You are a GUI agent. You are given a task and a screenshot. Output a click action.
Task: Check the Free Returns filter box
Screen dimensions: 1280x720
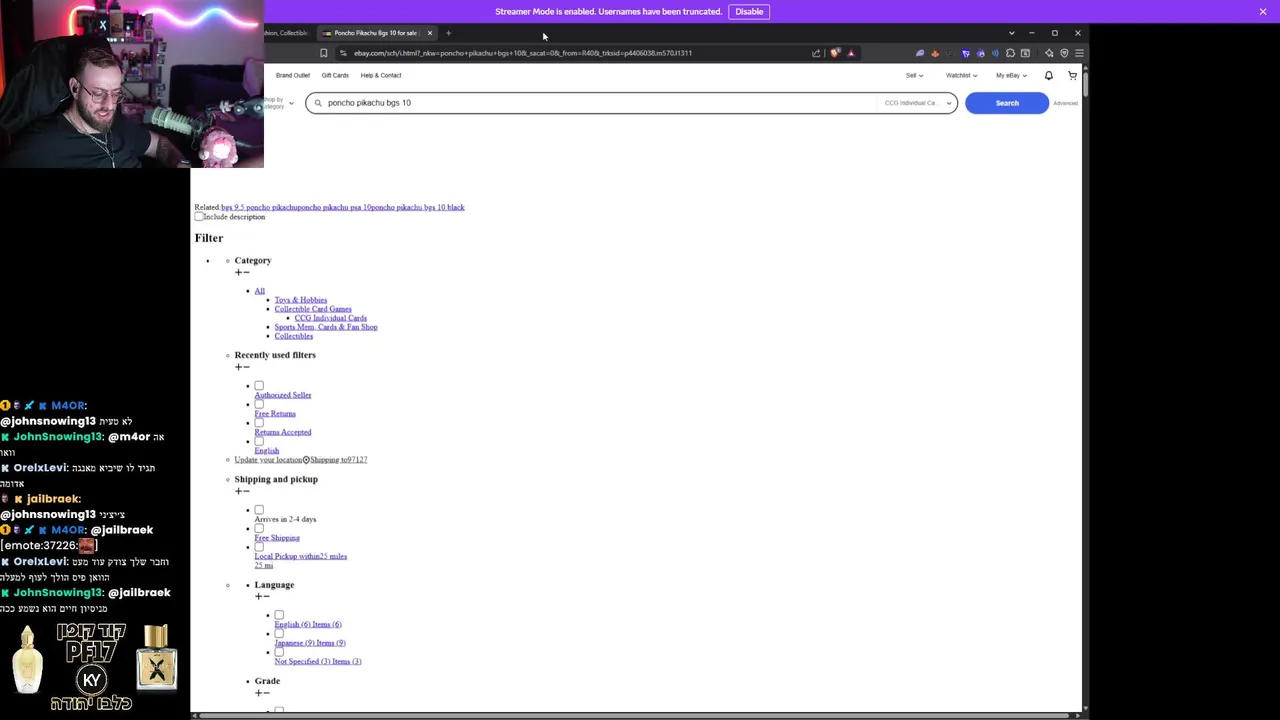259,404
